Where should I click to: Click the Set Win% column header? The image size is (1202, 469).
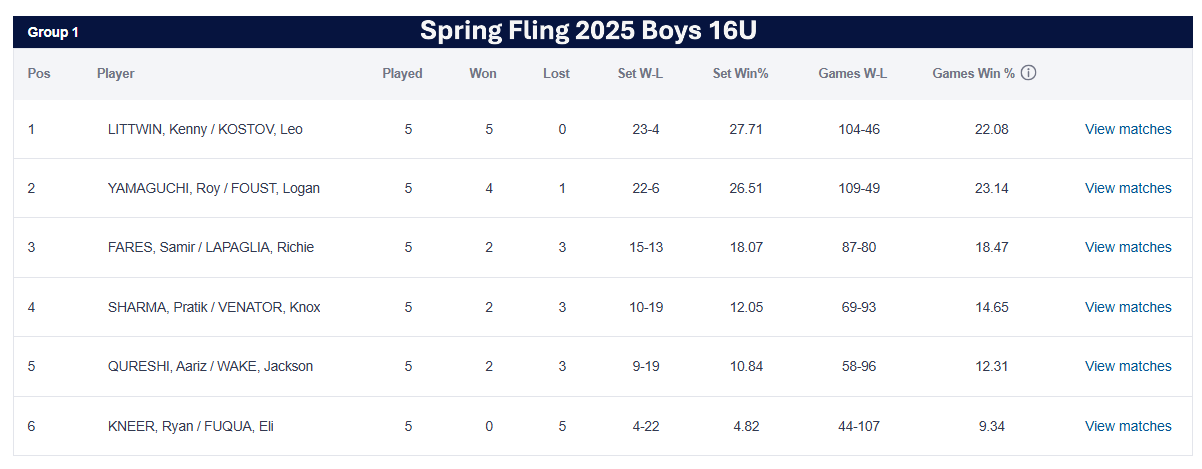pos(740,73)
